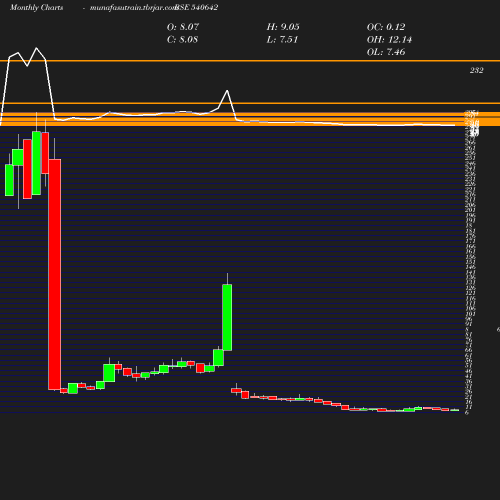This screenshot has height=500, width=500.
Task: Click the tallest red candlestick body
Action: (55, 274)
